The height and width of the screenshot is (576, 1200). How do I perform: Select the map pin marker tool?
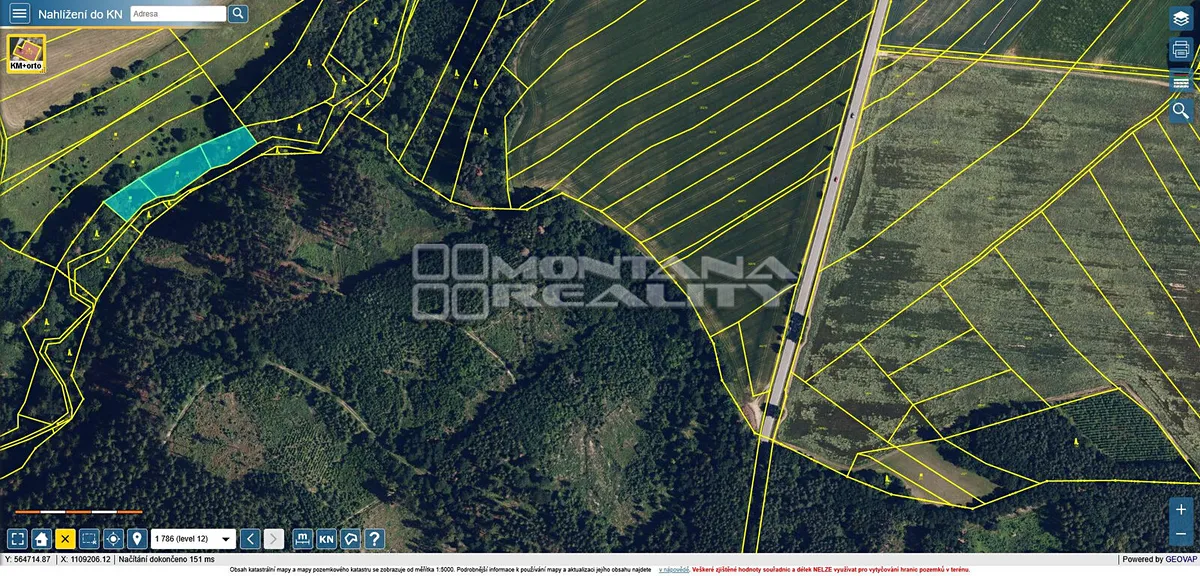pos(137,539)
